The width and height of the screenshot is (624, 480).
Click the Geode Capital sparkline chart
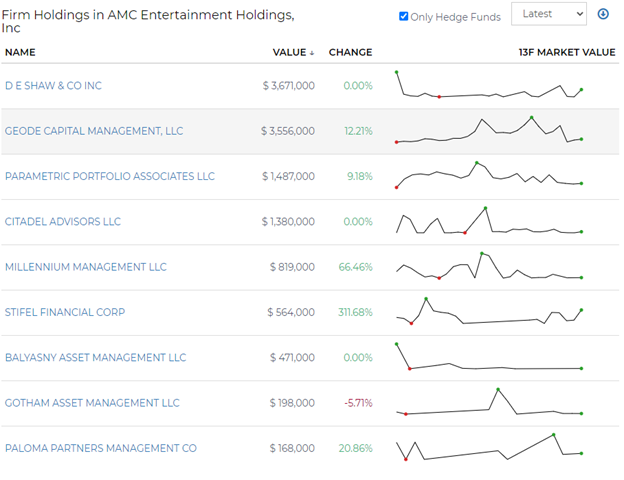pyautogui.click(x=489, y=130)
